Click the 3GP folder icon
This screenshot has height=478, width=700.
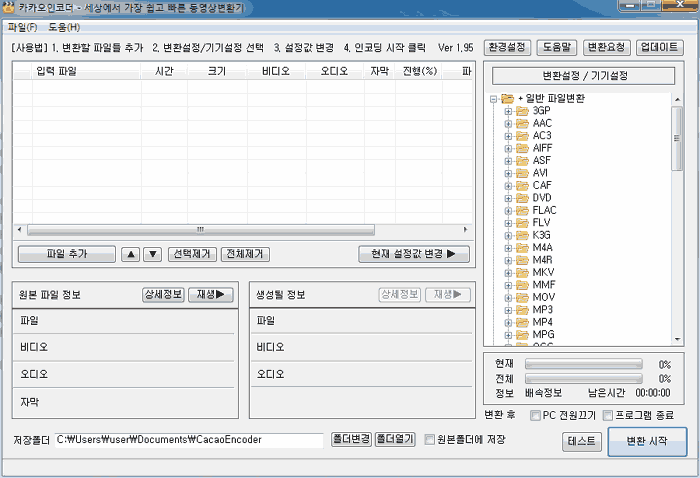pos(522,111)
